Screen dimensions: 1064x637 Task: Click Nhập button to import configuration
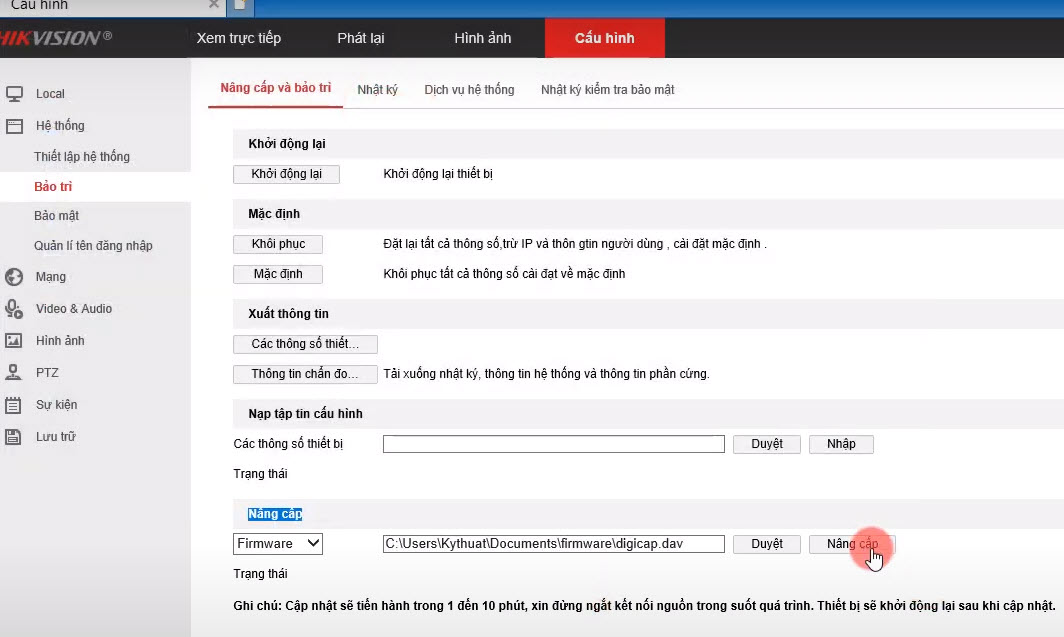coord(841,444)
